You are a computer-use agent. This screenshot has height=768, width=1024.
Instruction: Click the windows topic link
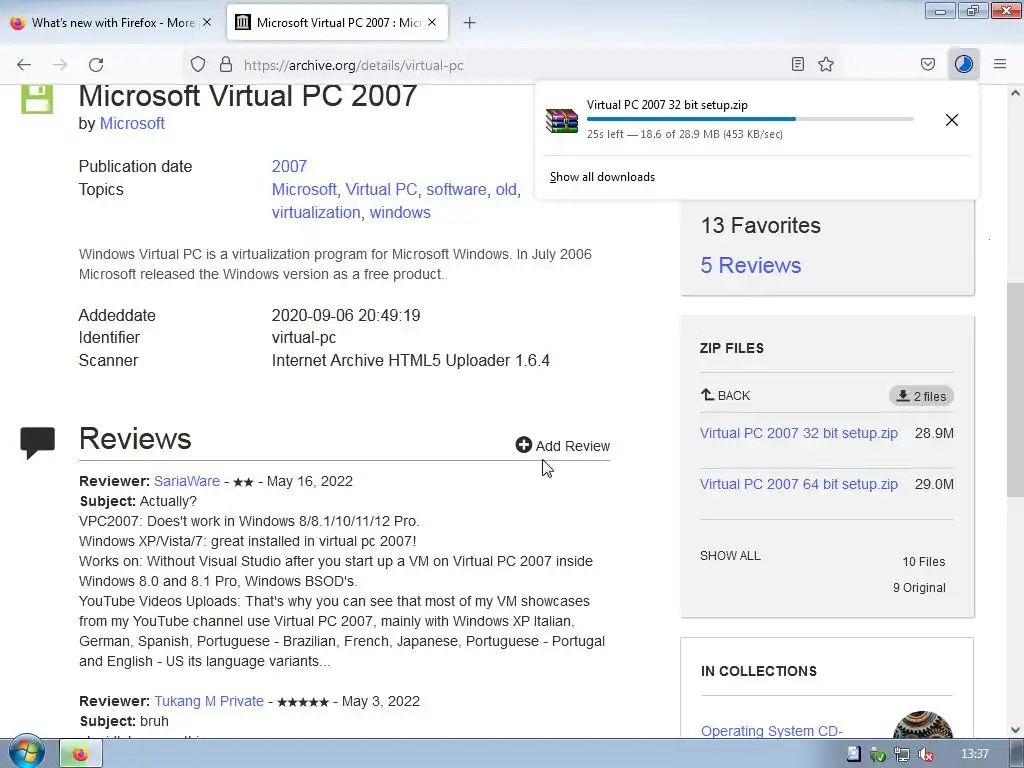pos(400,212)
